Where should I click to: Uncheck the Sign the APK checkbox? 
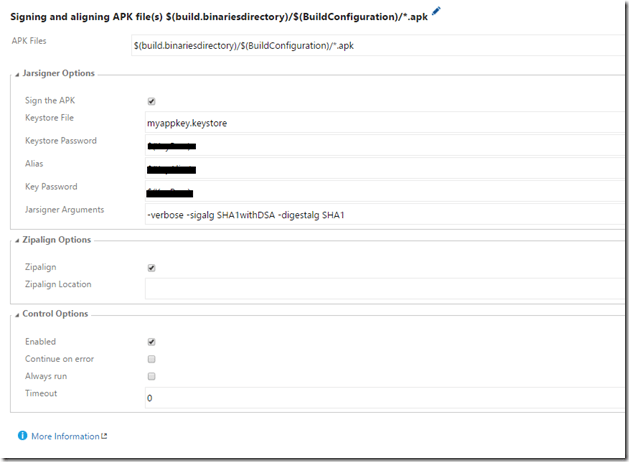tap(151, 101)
